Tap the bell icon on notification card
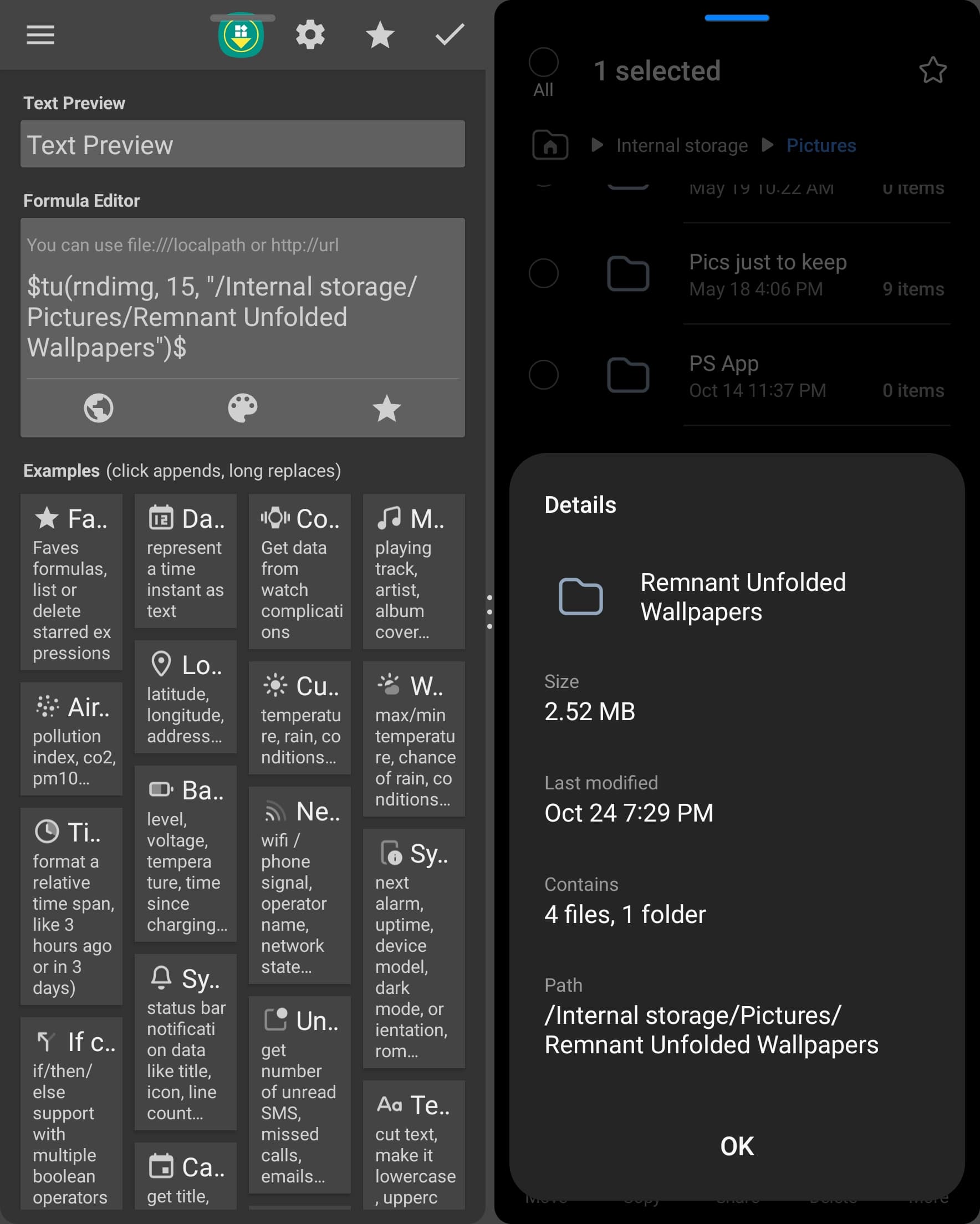 (161, 978)
